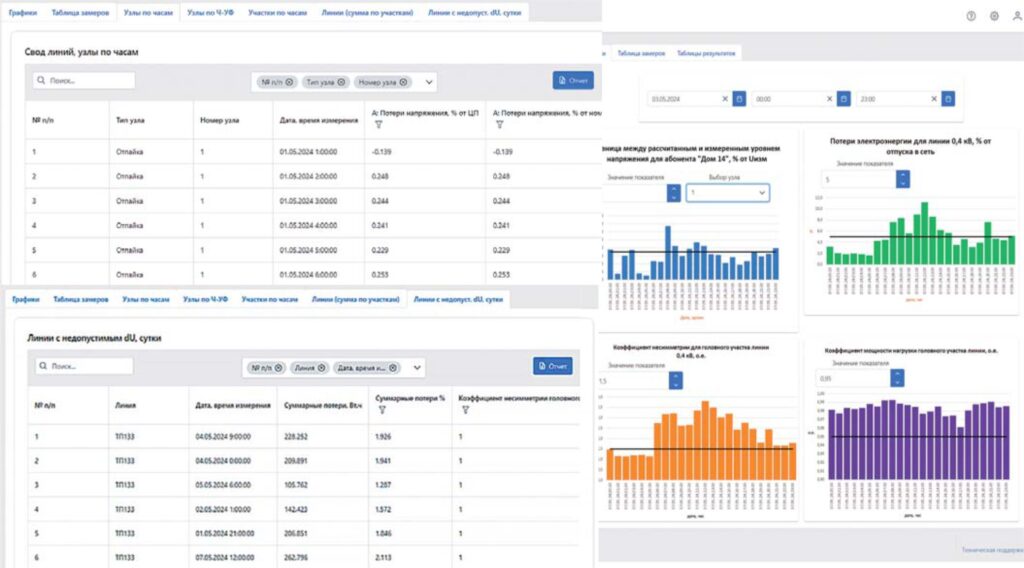Open time picker beside the 23:00 field
This screenshot has height=568, width=1024.
948,99
